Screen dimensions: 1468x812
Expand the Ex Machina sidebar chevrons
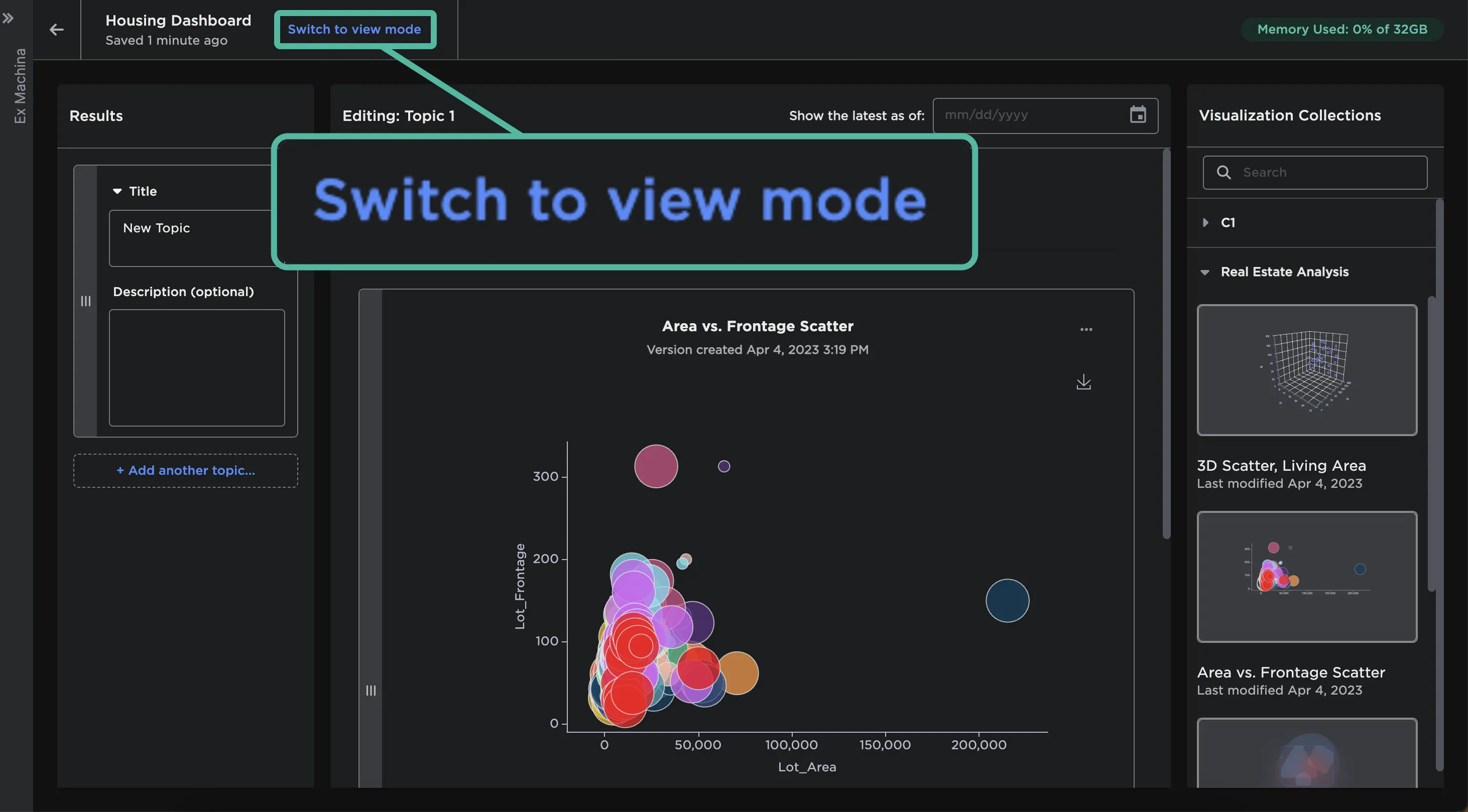(8, 18)
